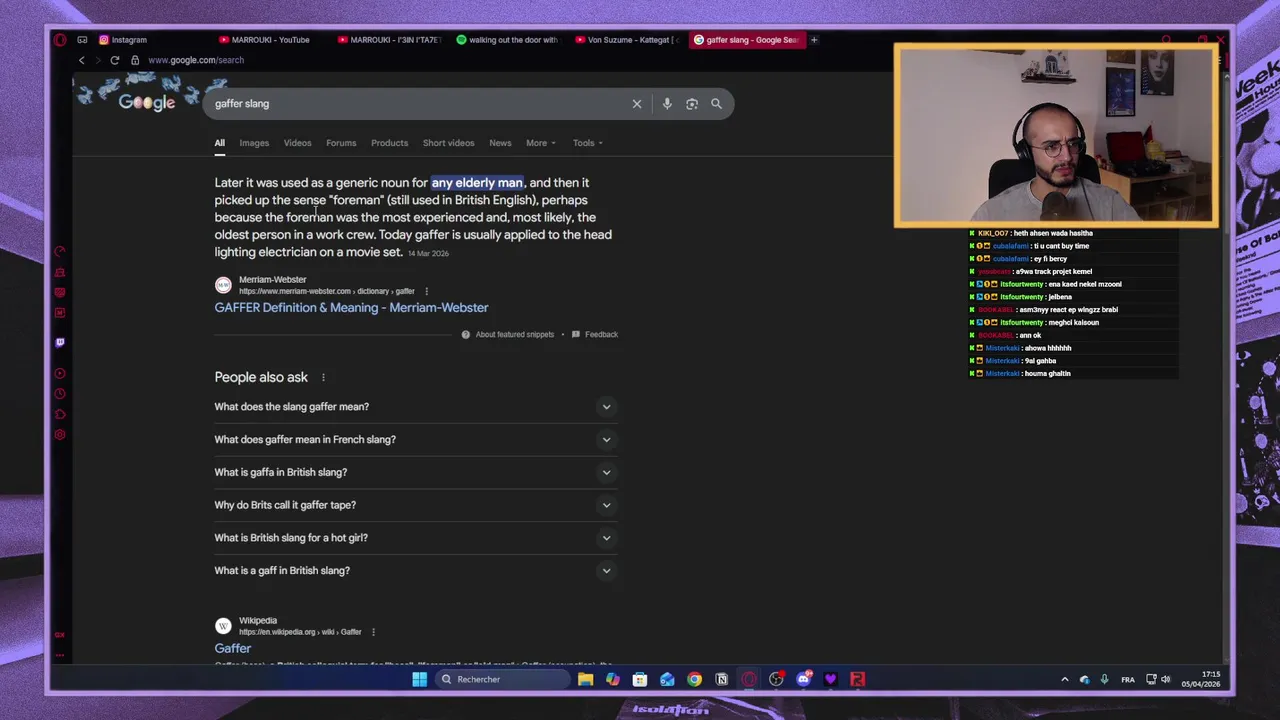
Task: Switch to the Von Suzume - Kattegat tab
Action: coord(627,40)
